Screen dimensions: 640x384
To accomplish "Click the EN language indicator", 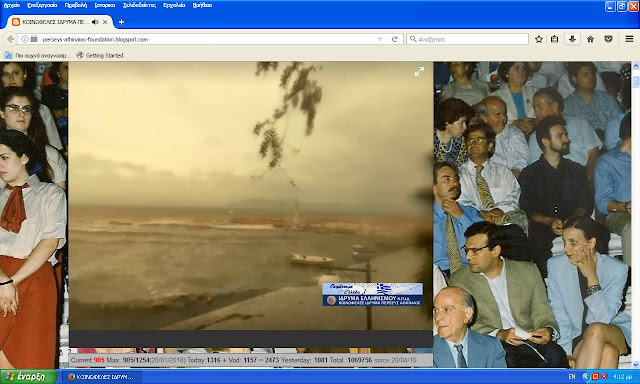I will [x=572, y=377].
